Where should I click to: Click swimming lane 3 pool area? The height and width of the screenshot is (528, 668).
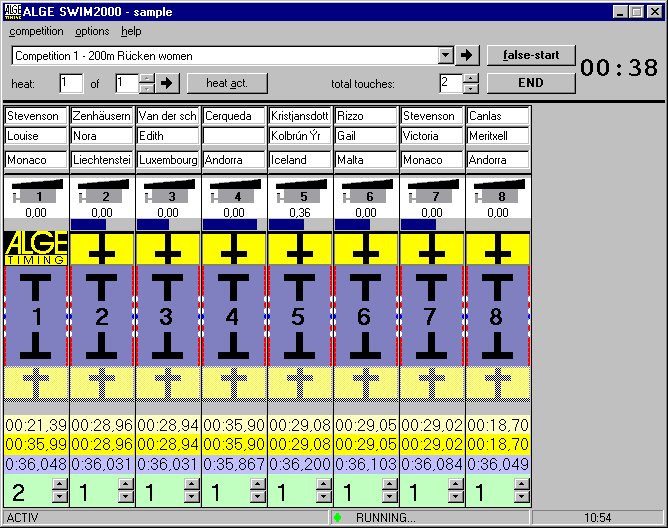(168, 316)
